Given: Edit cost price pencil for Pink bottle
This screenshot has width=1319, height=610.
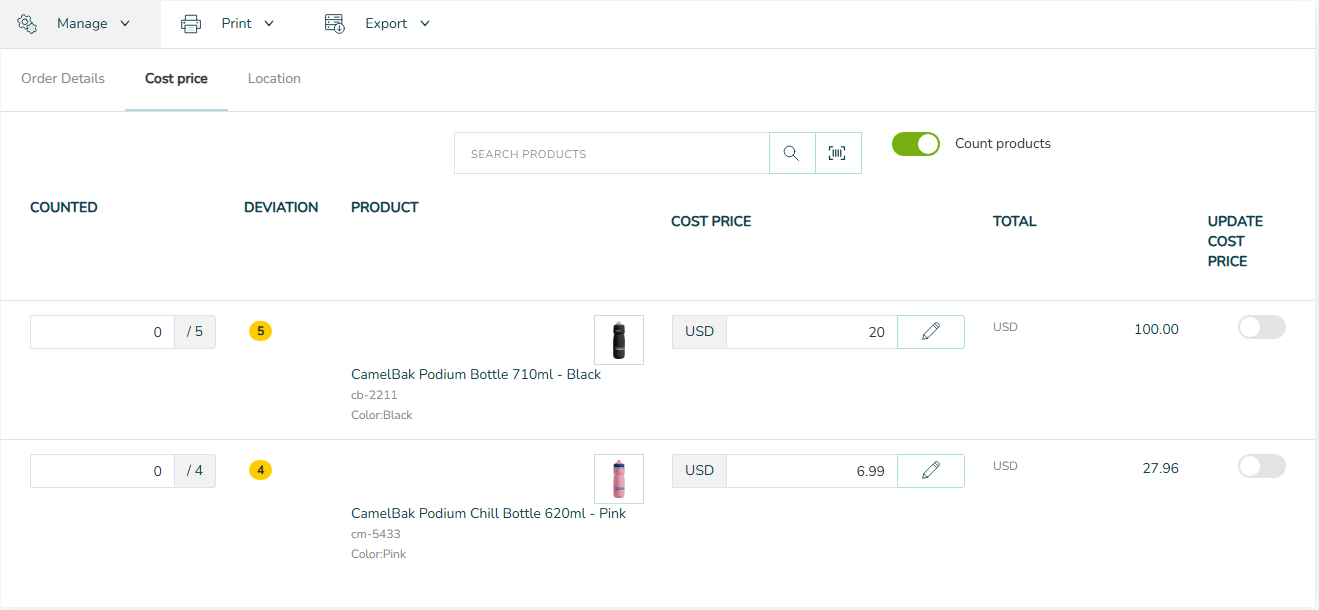Looking at the screenshot, I should tap(931, 471).
